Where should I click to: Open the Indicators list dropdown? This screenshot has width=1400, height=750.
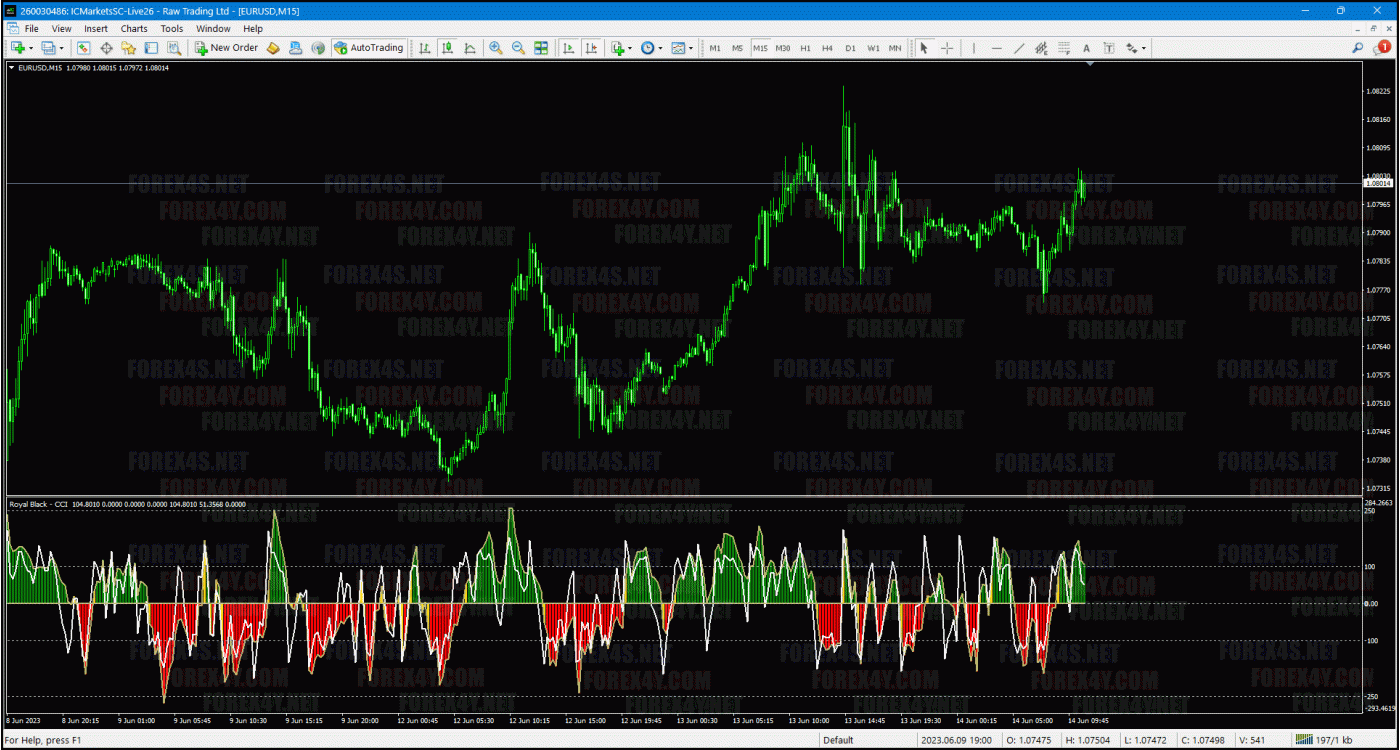(x=622, y=48)
